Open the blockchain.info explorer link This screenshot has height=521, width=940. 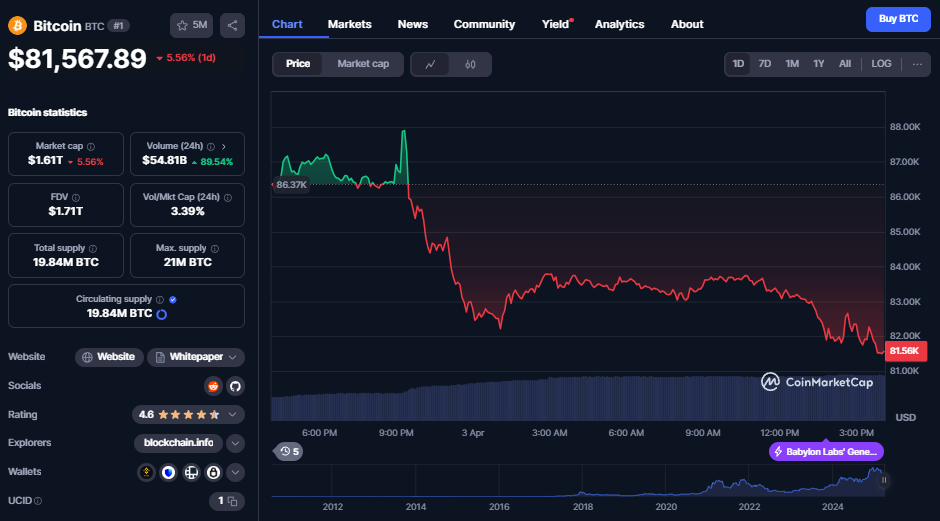pyautogui.click(x=179, y=443)
